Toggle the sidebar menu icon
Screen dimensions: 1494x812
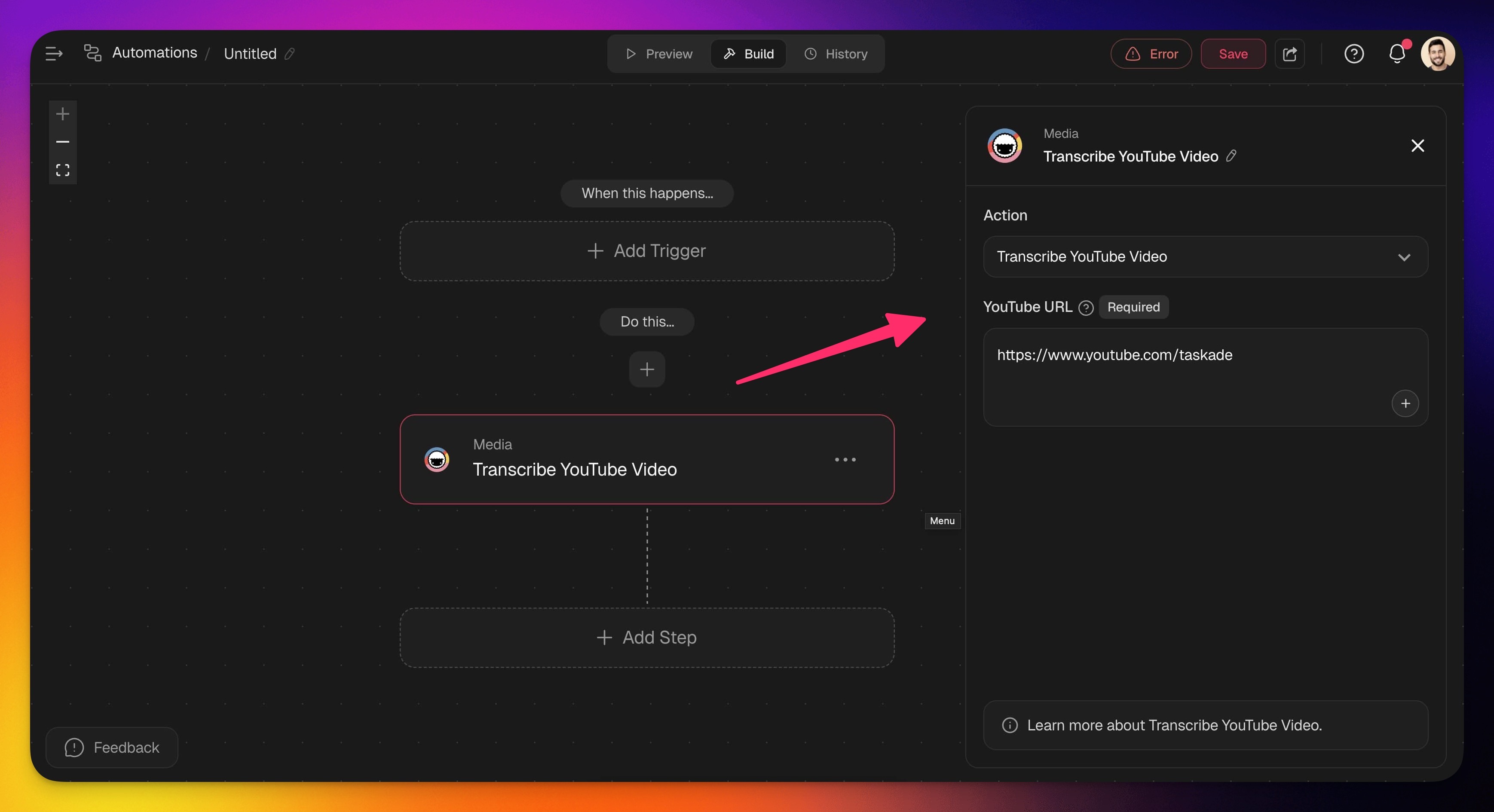pos(54,54)
